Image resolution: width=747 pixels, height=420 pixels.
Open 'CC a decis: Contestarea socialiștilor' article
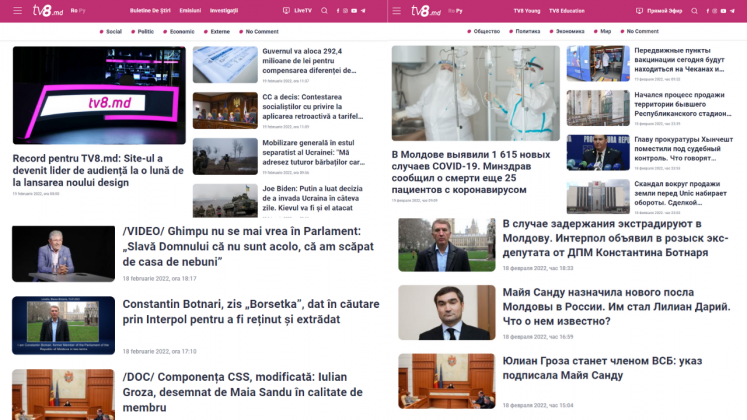(x=313, y=106)
